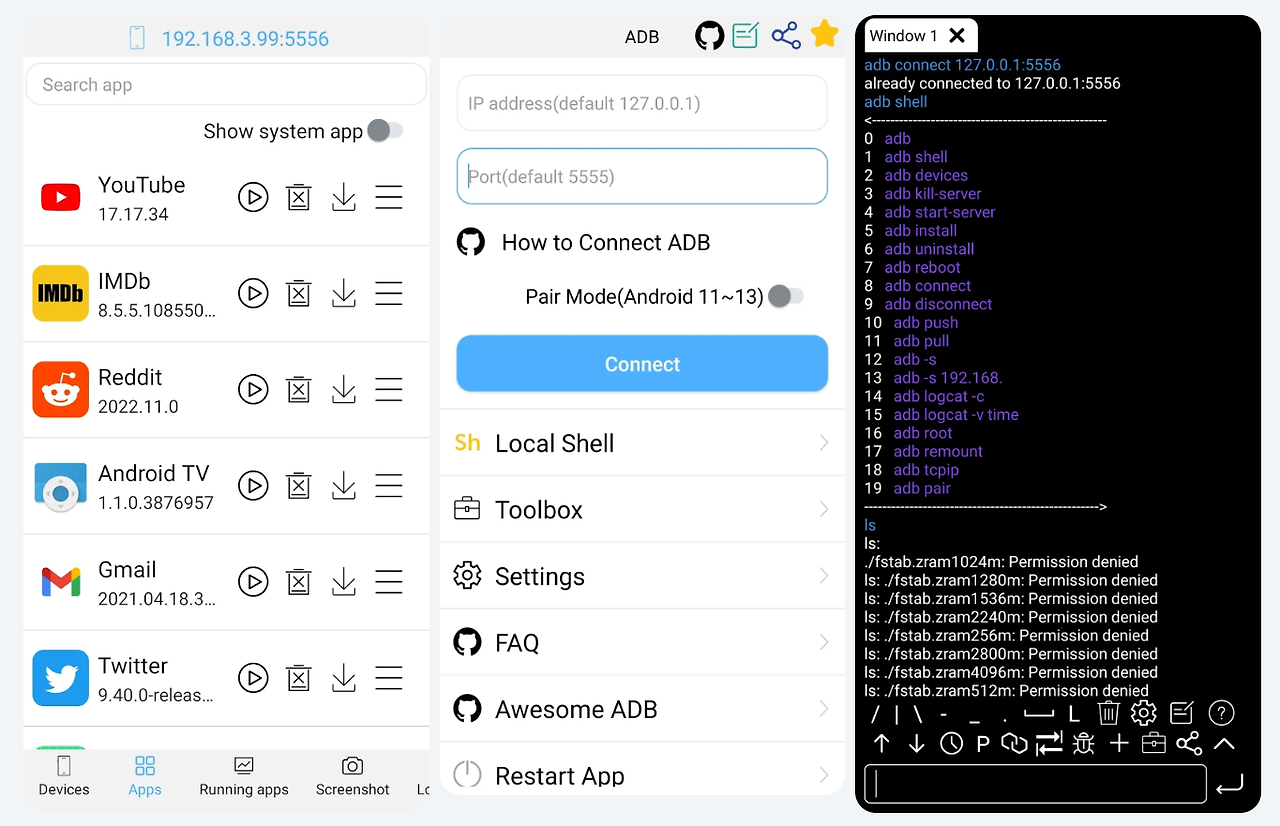Tap the connected device address 192.168.3.99:5556
This screenshot has width=1280, height=826.
click(245, 39)
